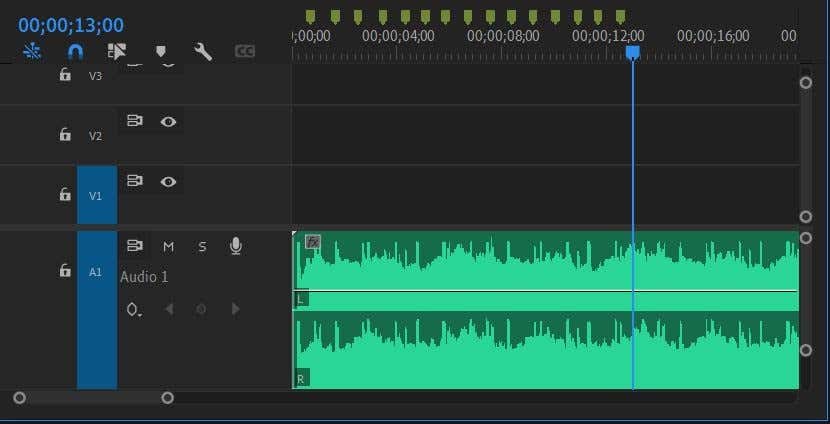The width and height of the screenshot is (830, 424).
Task: Click the playhead timecode 00;00;13;00
Action: pyautogui.click(x=71, y=25)
